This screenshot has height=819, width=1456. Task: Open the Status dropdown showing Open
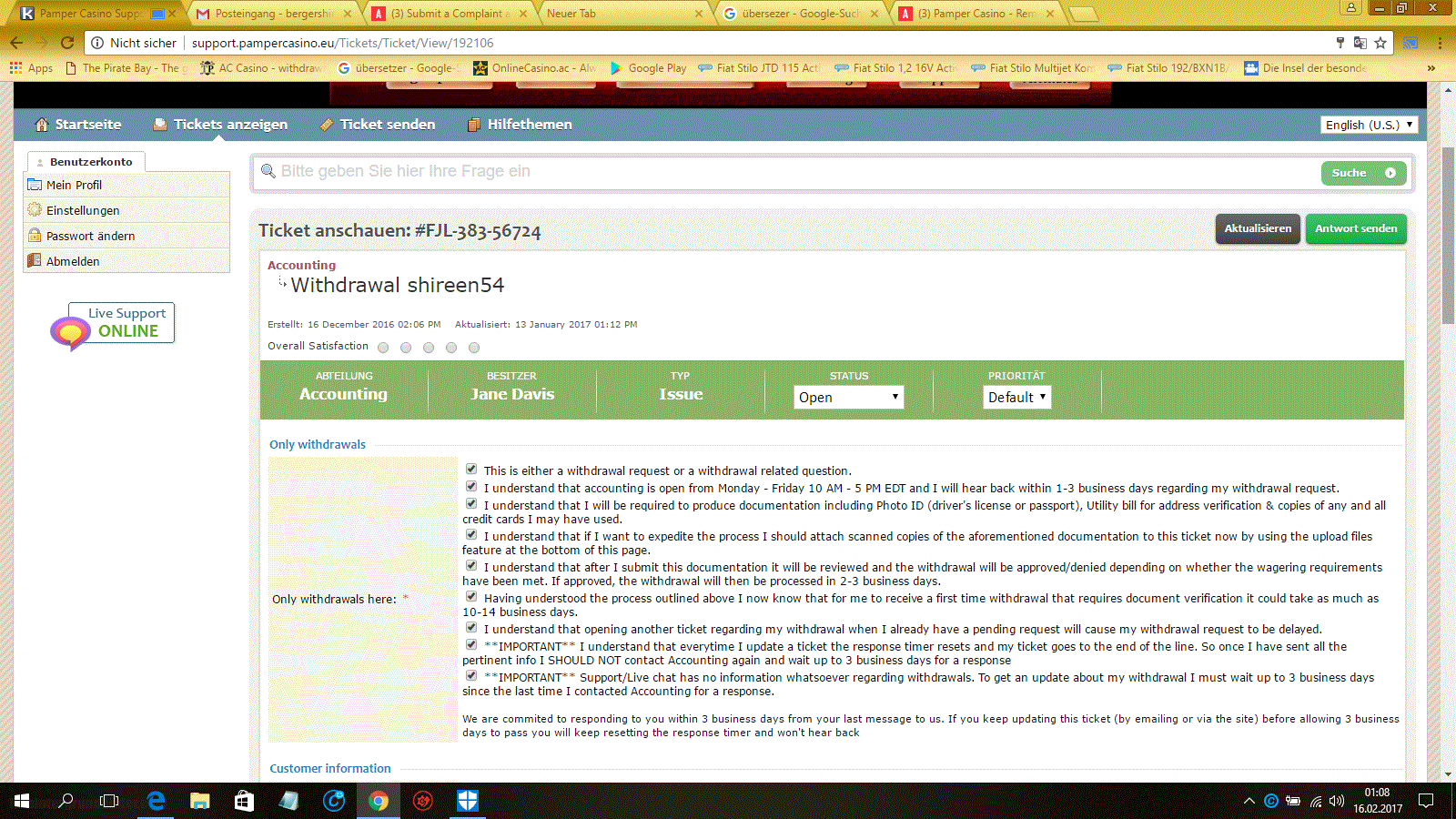[x=848, y=397]
